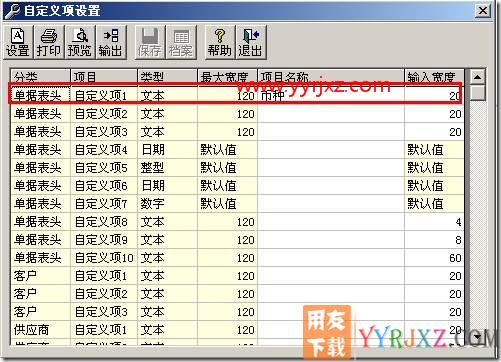The height and width of the screenshot is (362, 501).
Task: Click the 分类 column header
Action: click(x=41, y=77)
